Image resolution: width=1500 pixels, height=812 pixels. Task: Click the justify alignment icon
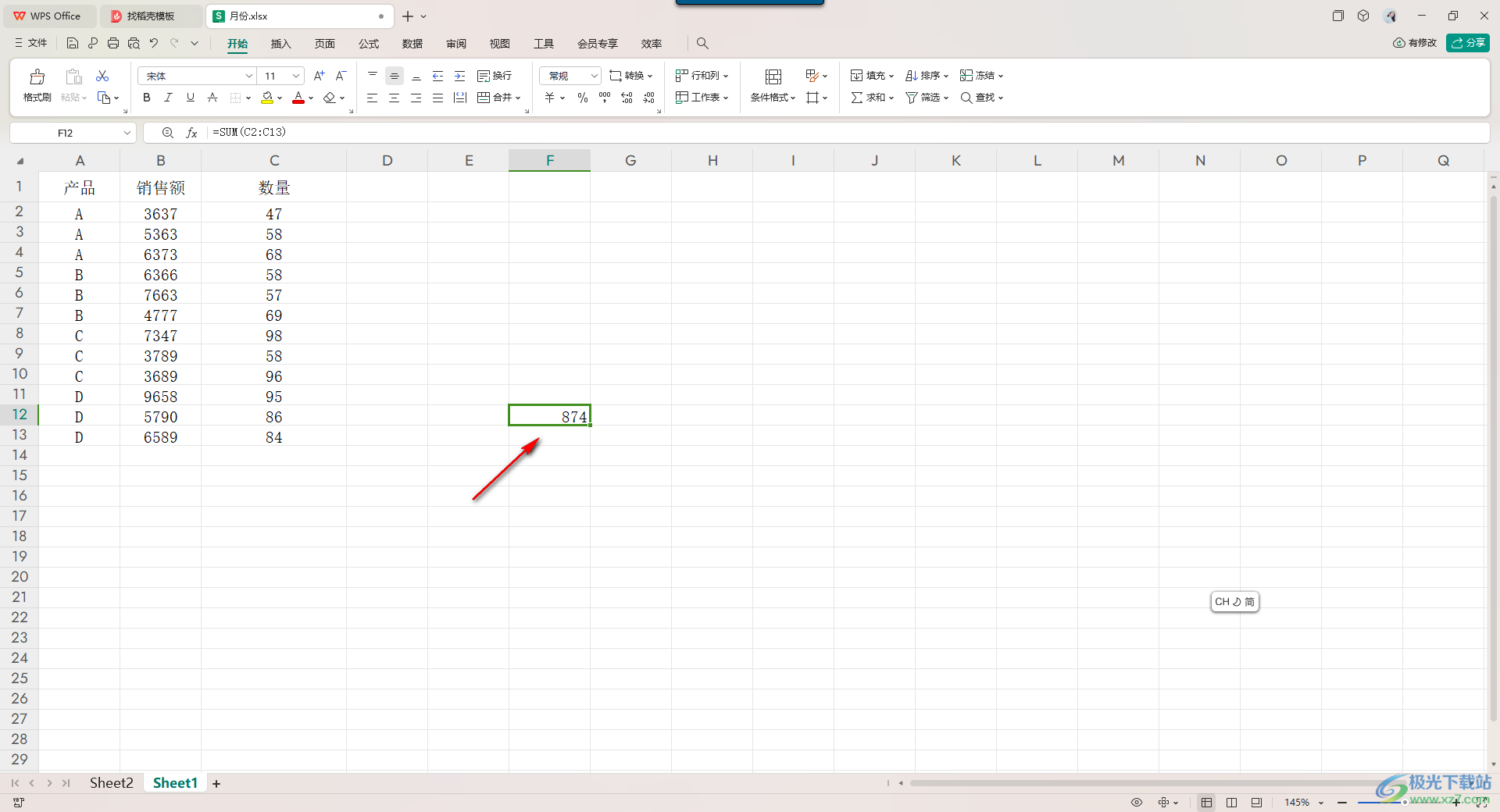438,98
